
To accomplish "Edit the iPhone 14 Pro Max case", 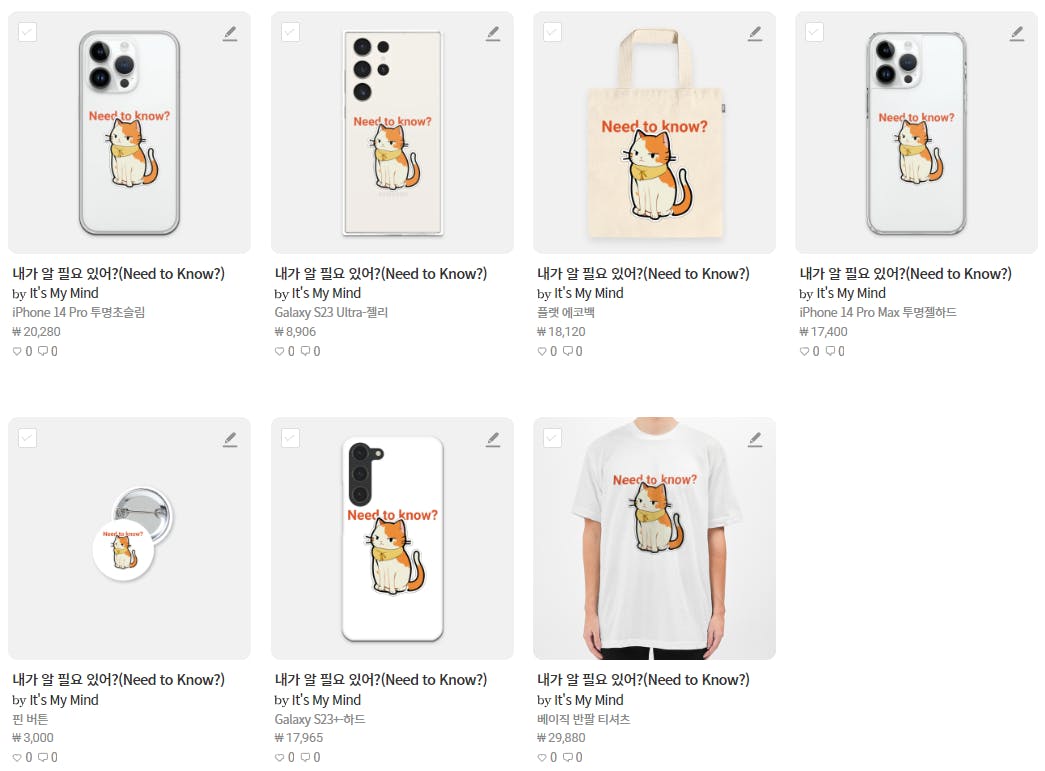I will [x=1017, y=34].
